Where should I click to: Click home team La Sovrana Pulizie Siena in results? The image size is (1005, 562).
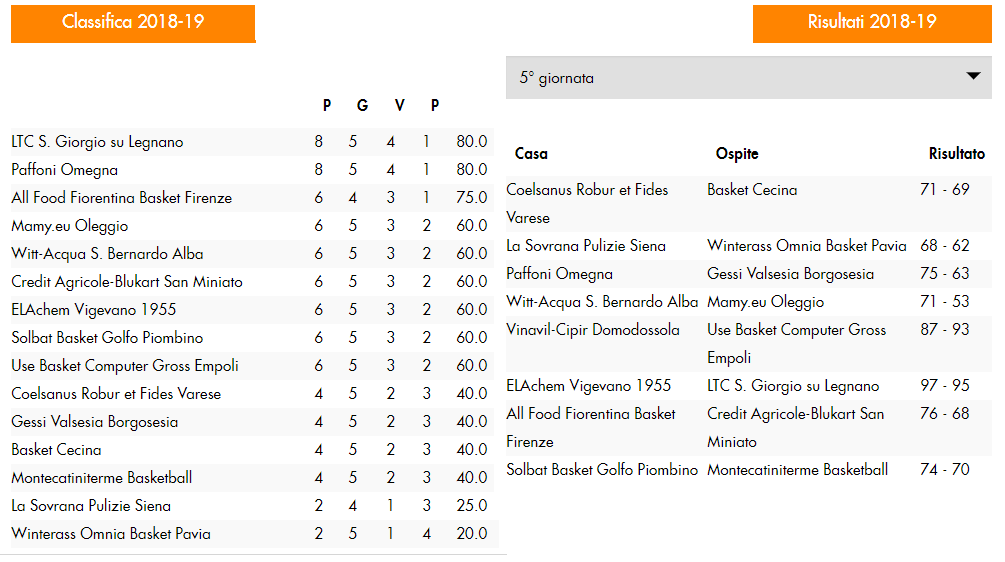click(x=586, y=246)
